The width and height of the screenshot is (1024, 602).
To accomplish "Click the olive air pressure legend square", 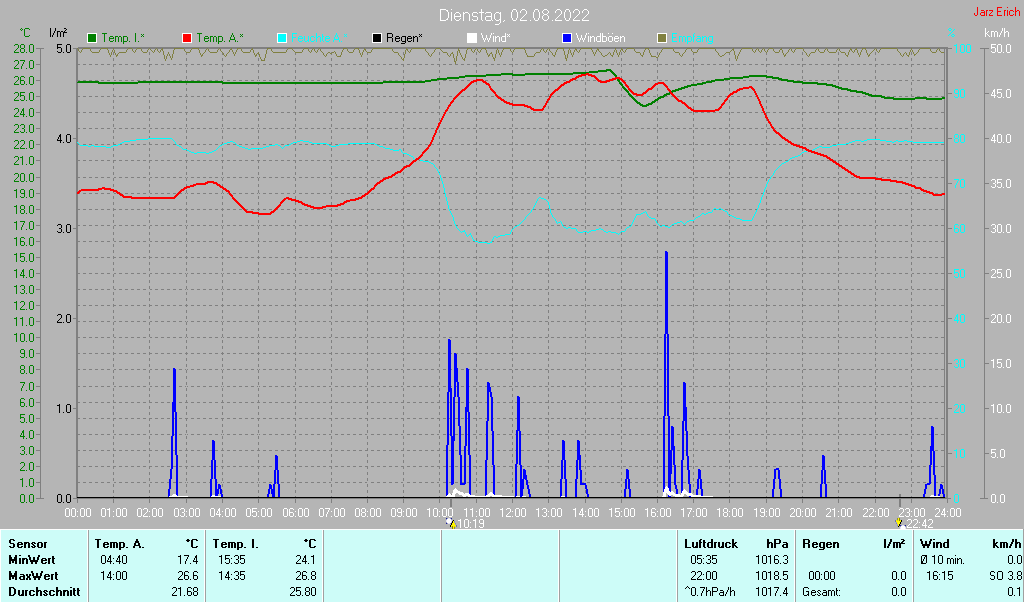I will point(661,38).
